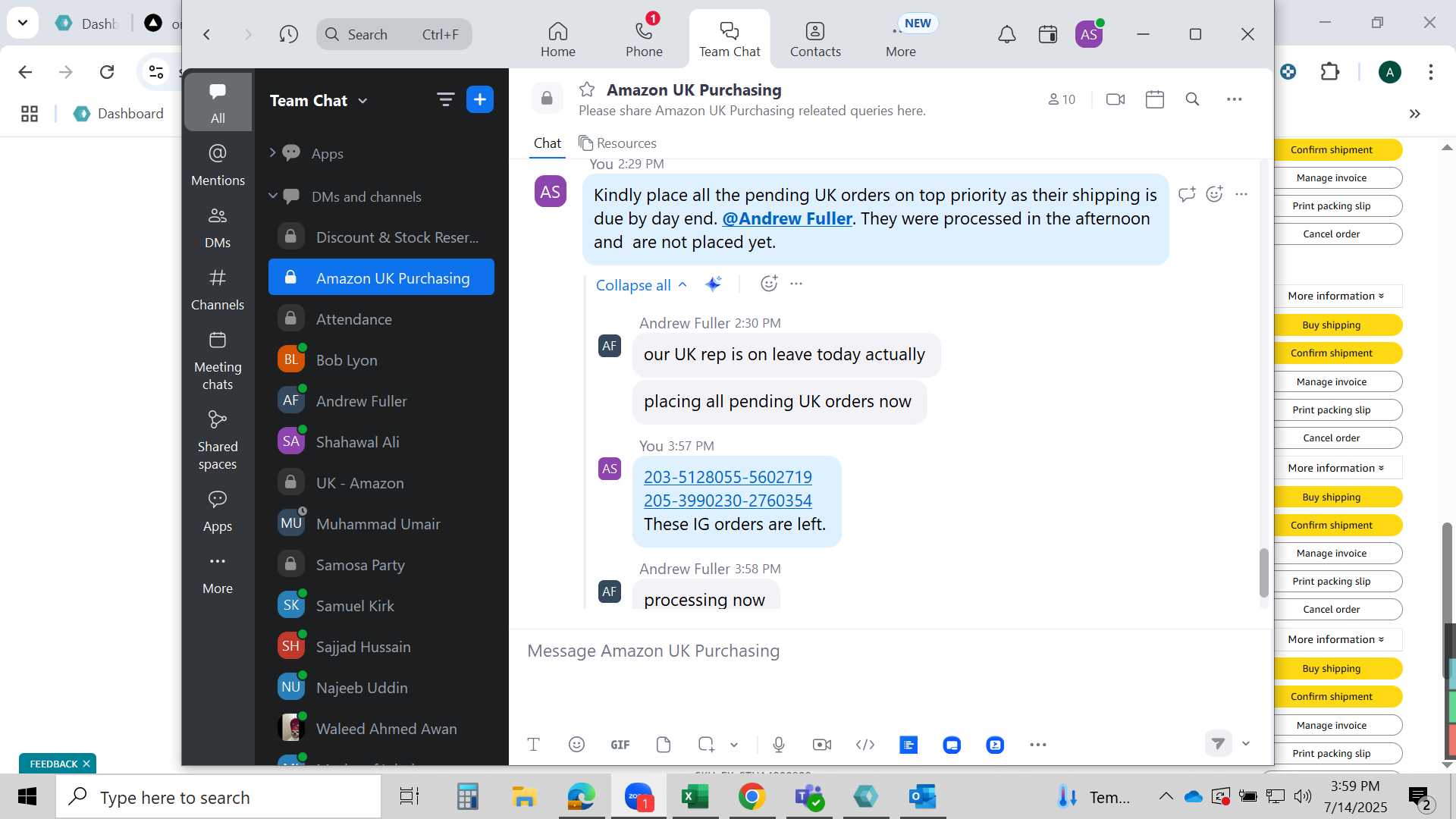Screen dimensions: 1456x819
Task: Search within this channel
Action: [1192, 99]
